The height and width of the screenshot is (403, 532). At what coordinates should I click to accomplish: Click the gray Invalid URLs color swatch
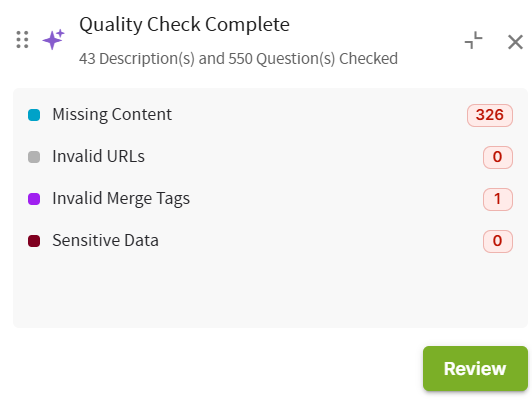point(34,157)
